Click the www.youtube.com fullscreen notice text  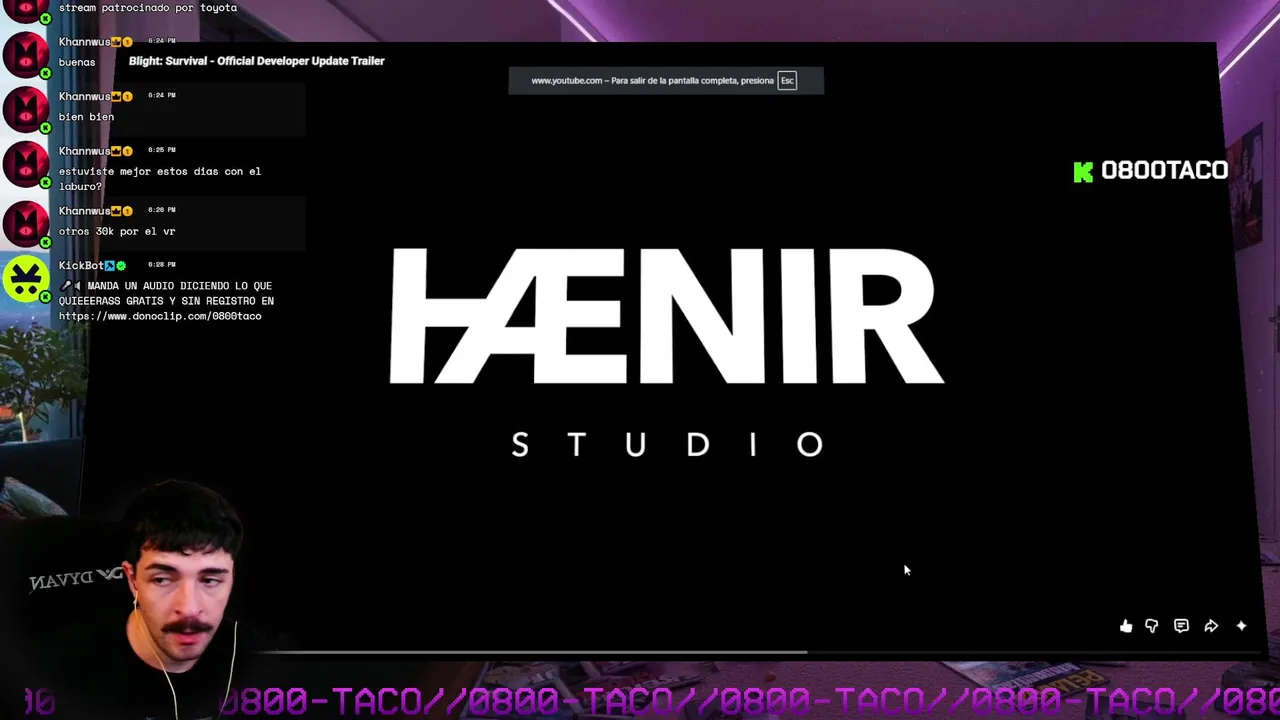tap(652, 81)
